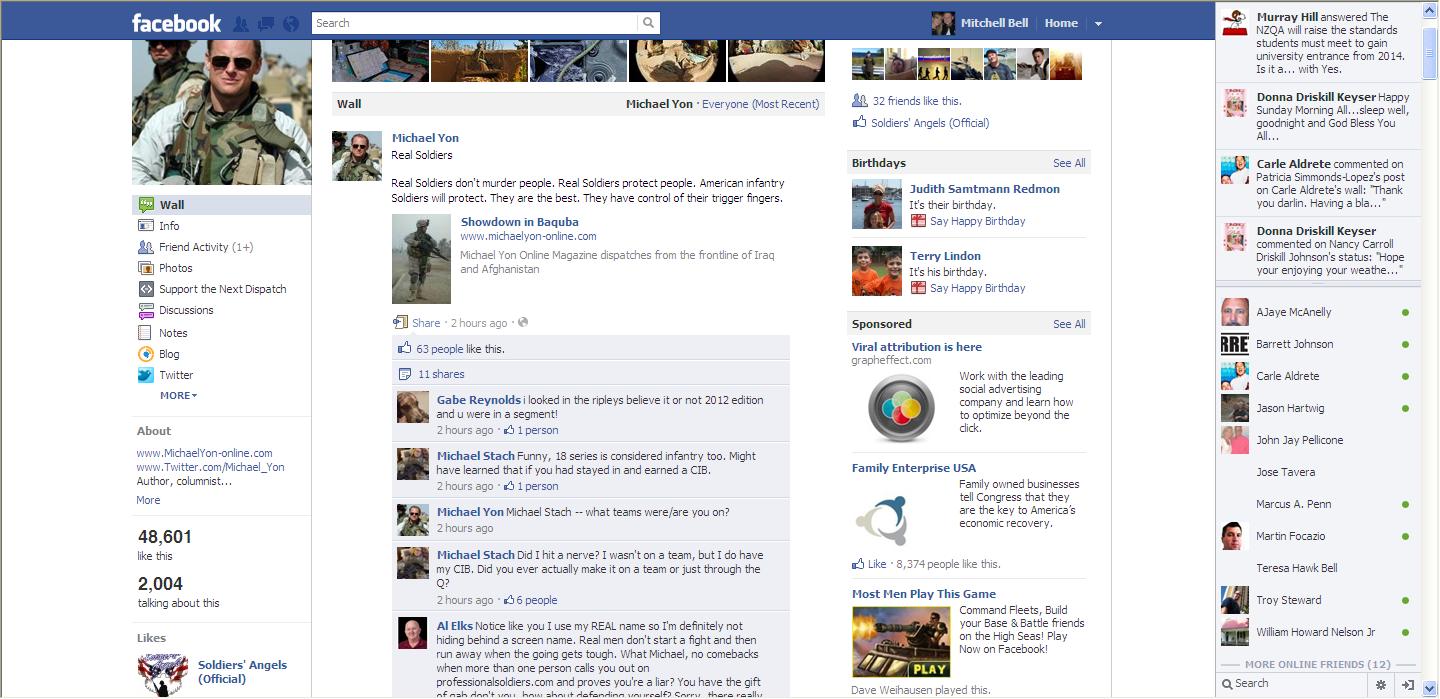Viewport: 1440px width, 699px height.
Task: Open the Discussions page tab
Action: tap(186, 310)
